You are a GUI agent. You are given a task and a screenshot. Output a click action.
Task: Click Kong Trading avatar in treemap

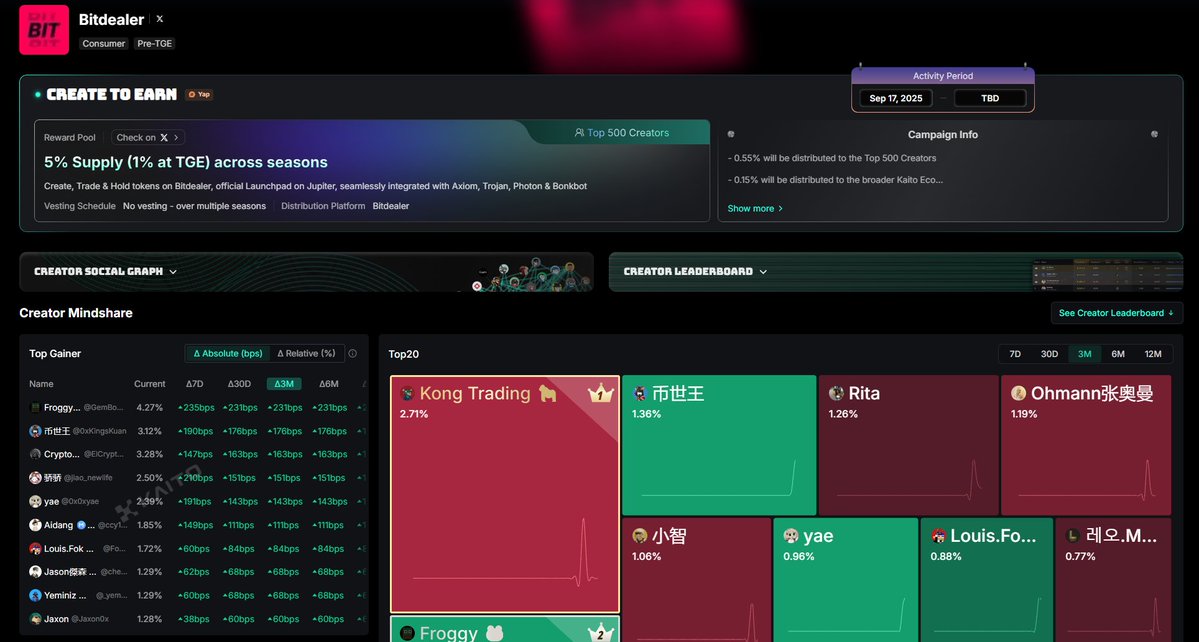tap(408, 394)
